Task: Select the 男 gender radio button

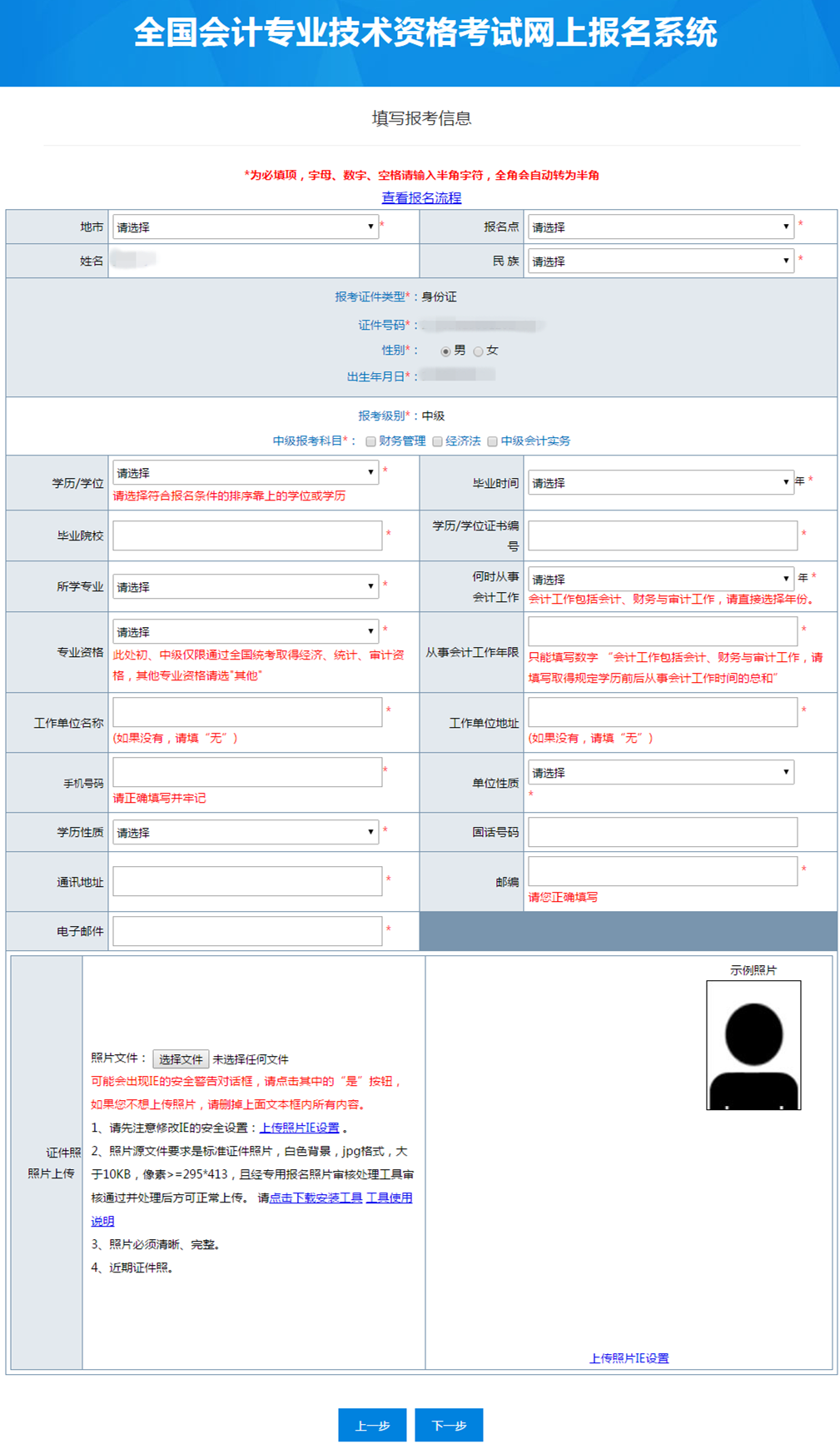Action: [445, 351]
